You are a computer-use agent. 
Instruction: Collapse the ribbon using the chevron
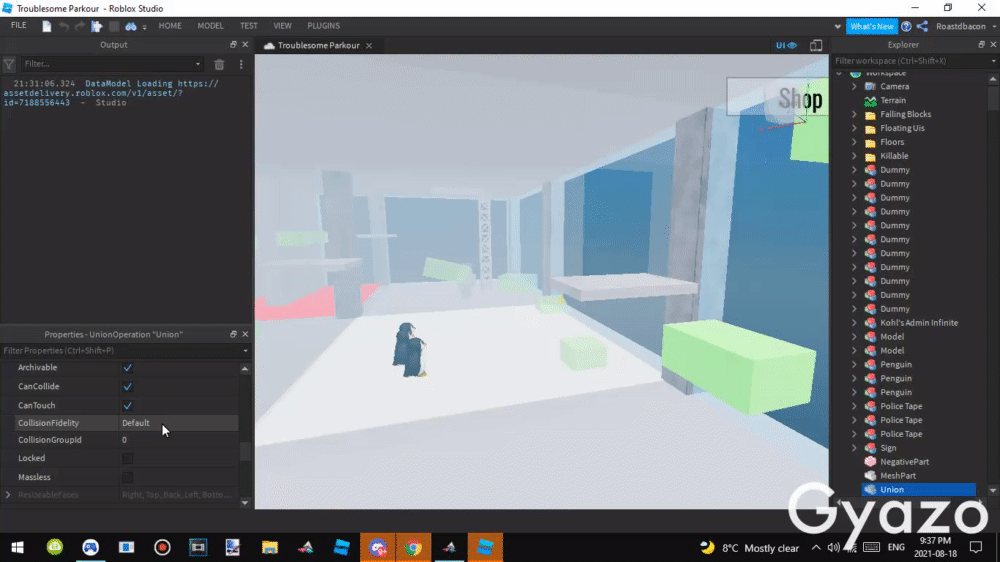(x=837, y=27)
